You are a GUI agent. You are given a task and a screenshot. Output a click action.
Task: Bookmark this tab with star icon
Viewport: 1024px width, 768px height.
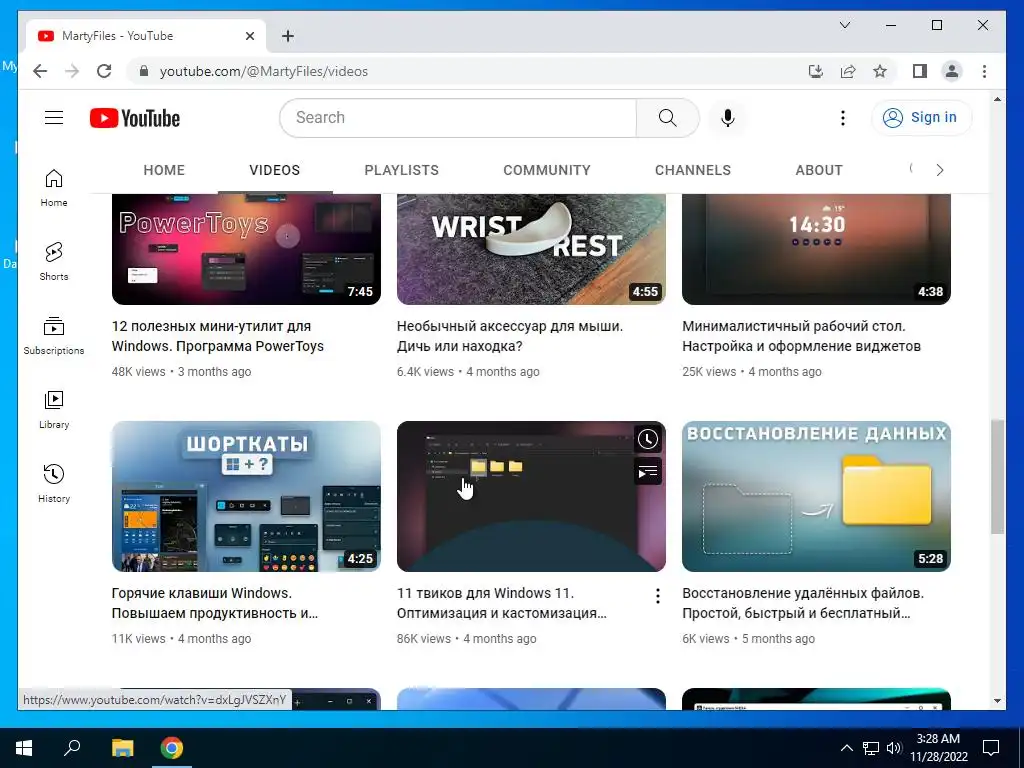click(880, 71)
